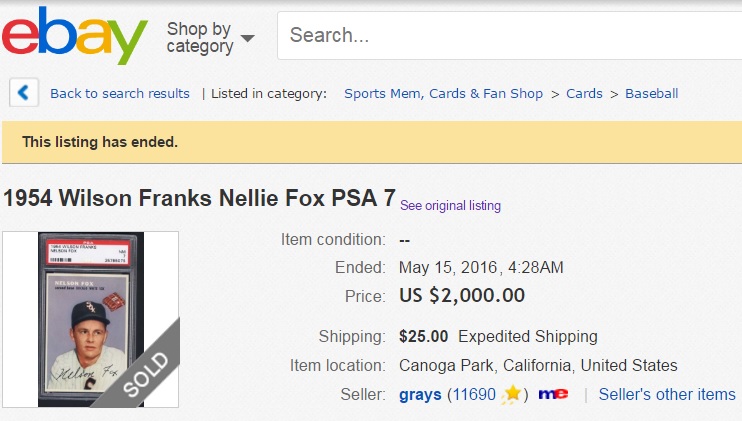This screenshot has height=421, width=742.
Task: Go back to search results
Action: (120, 94)
